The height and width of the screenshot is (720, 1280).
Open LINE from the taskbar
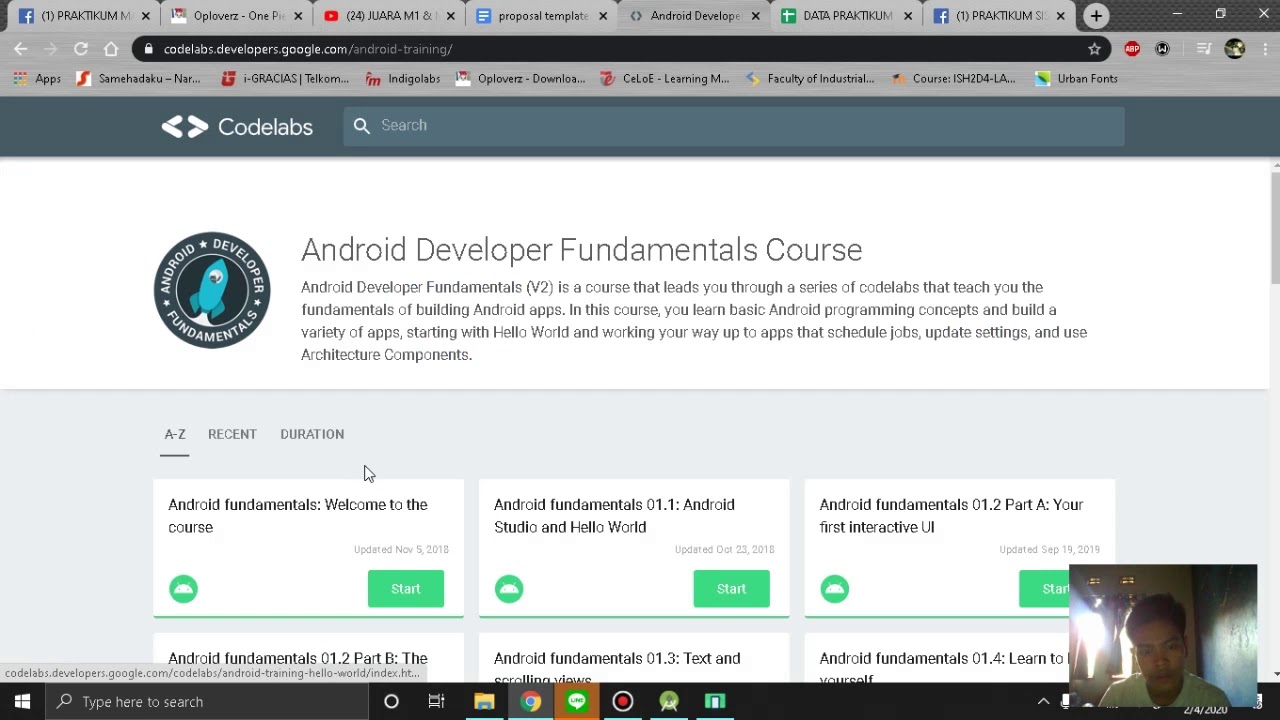coord(577,702)
